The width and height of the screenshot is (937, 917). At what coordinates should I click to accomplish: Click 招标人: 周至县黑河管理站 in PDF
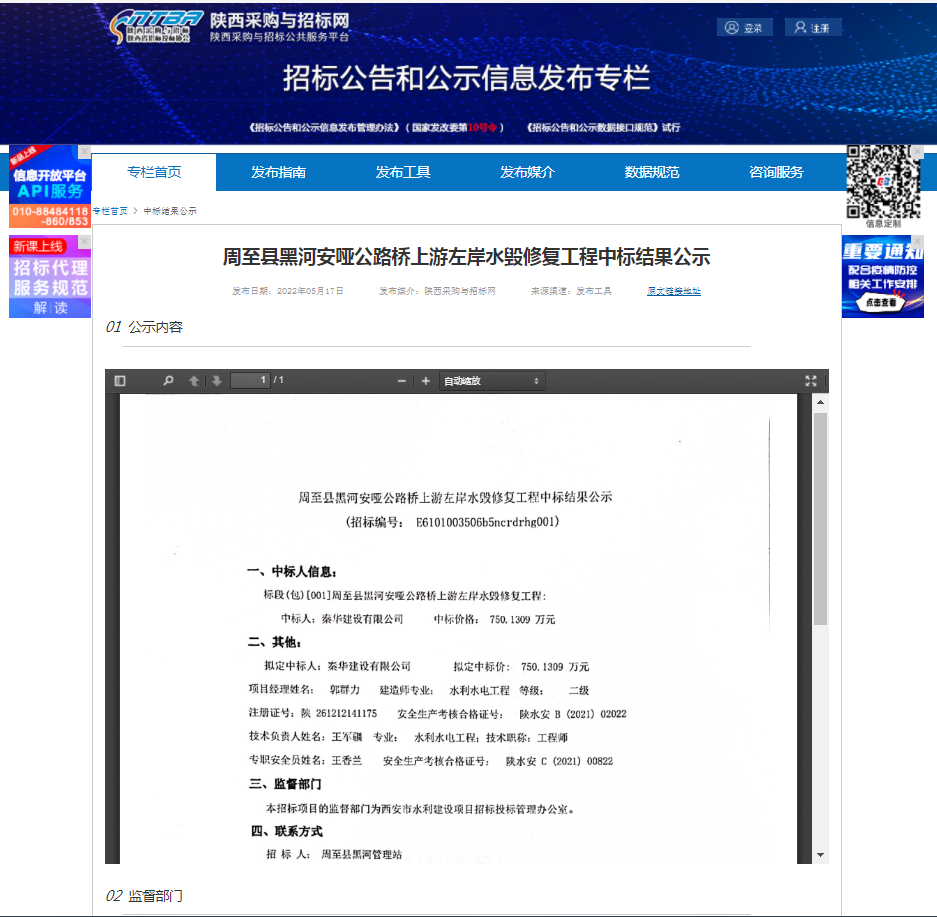coord(334,854)
